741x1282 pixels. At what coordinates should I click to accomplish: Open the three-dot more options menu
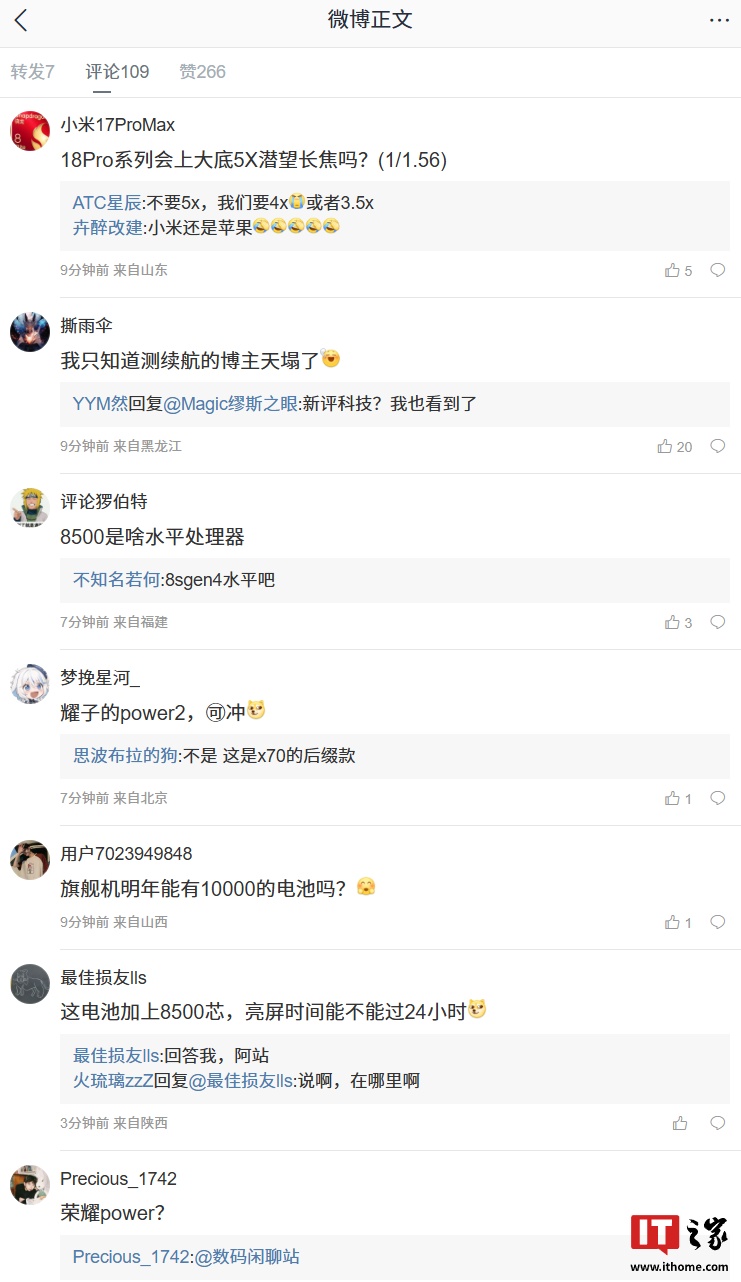719,21
